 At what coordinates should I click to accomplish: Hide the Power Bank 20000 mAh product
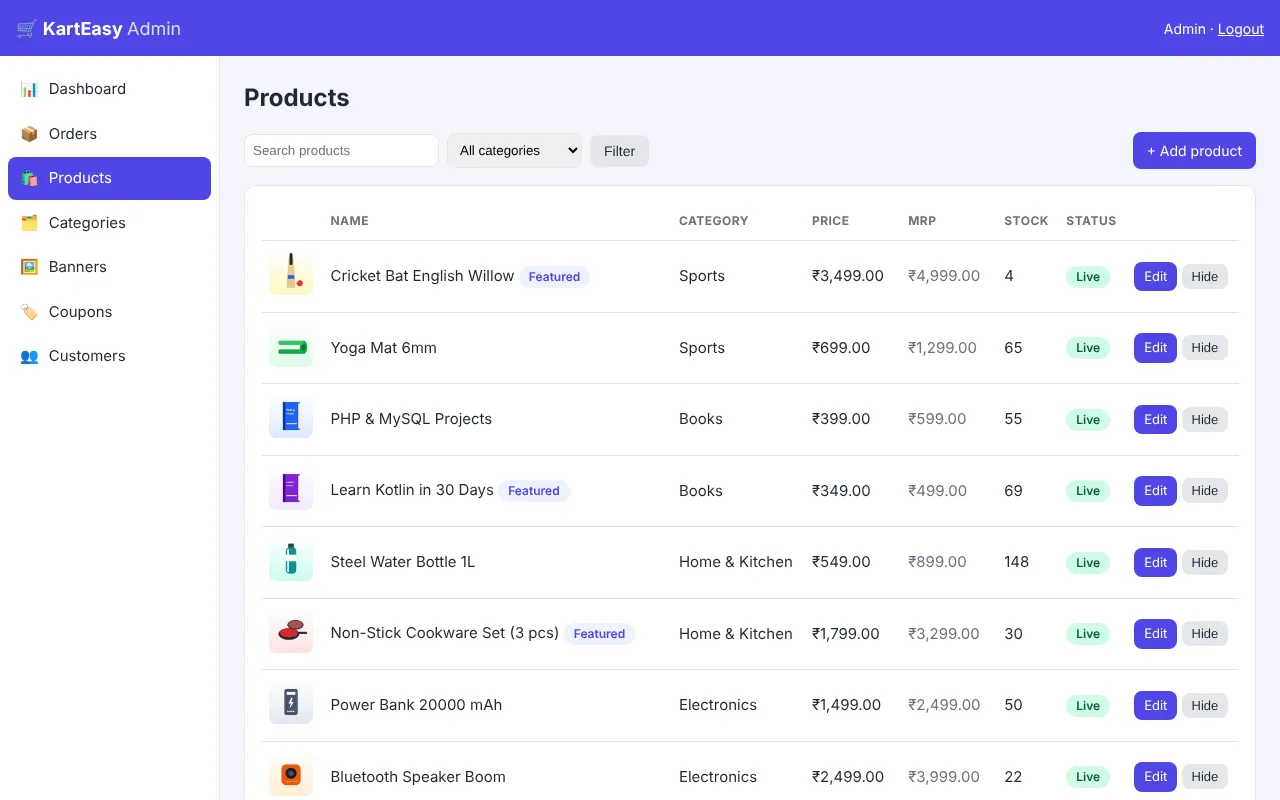[1205, 706]
